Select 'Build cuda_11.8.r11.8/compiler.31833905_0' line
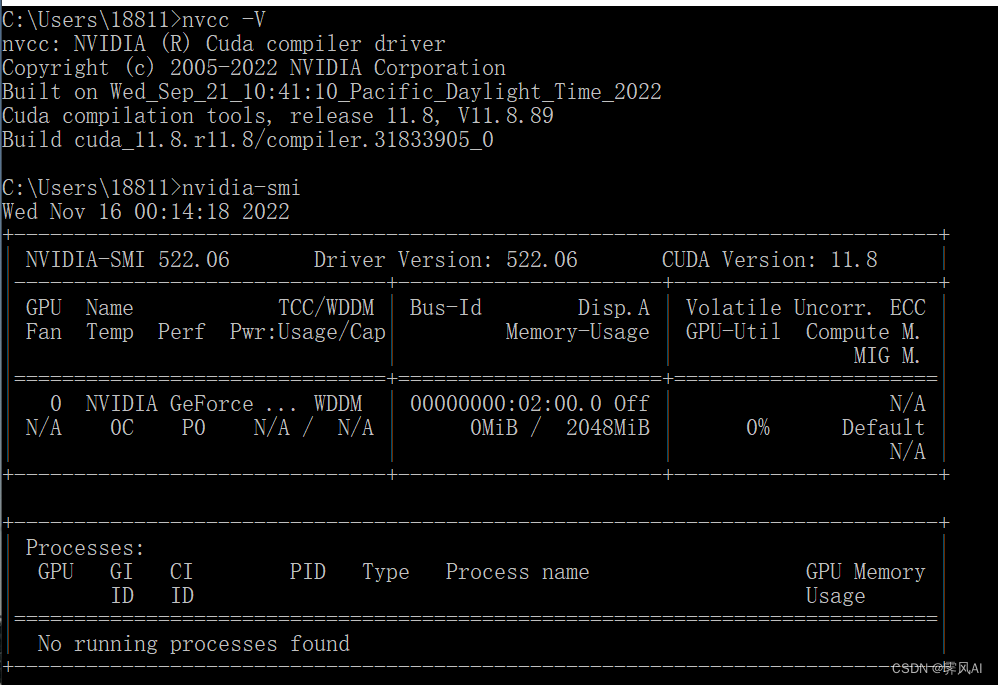 pyautogui.click(x=248, y=140)
